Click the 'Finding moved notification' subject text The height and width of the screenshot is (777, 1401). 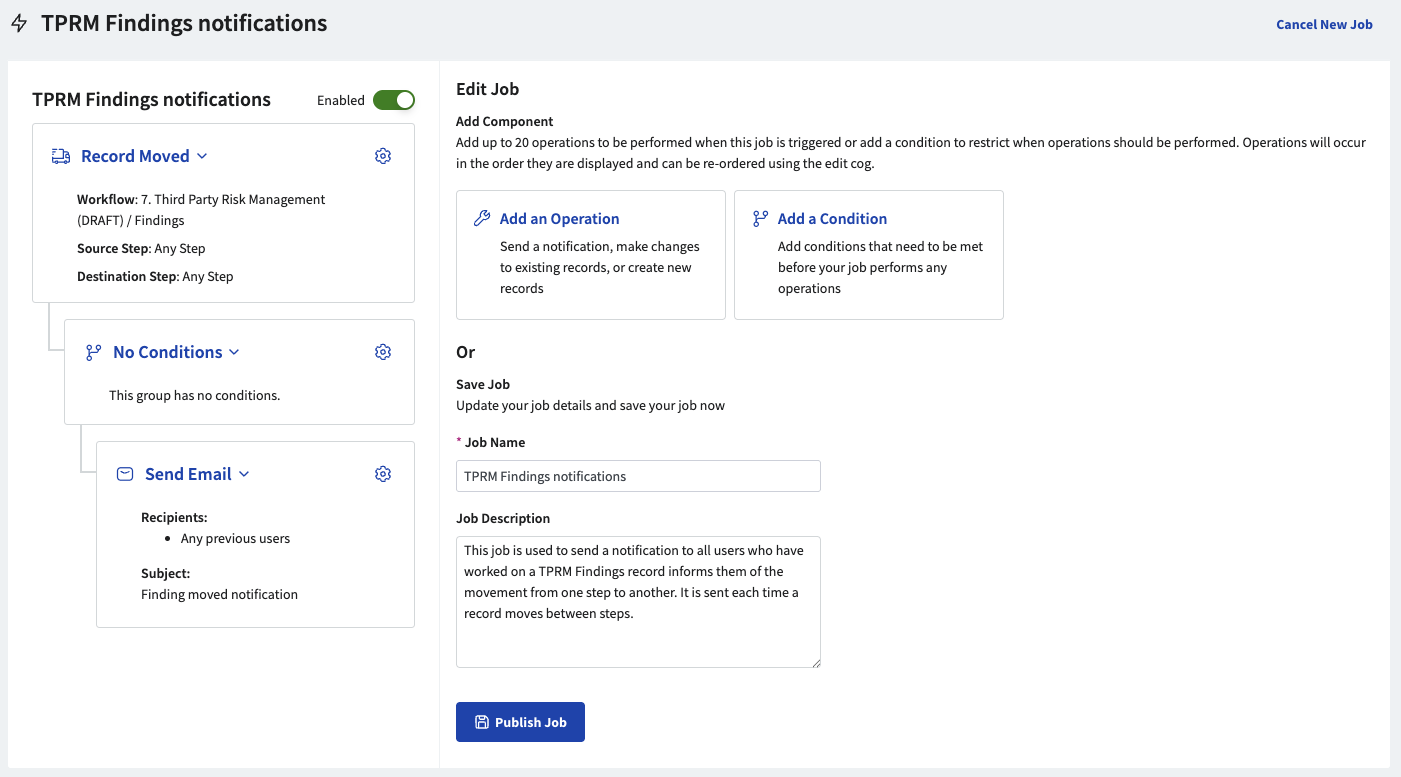[219, 594]
